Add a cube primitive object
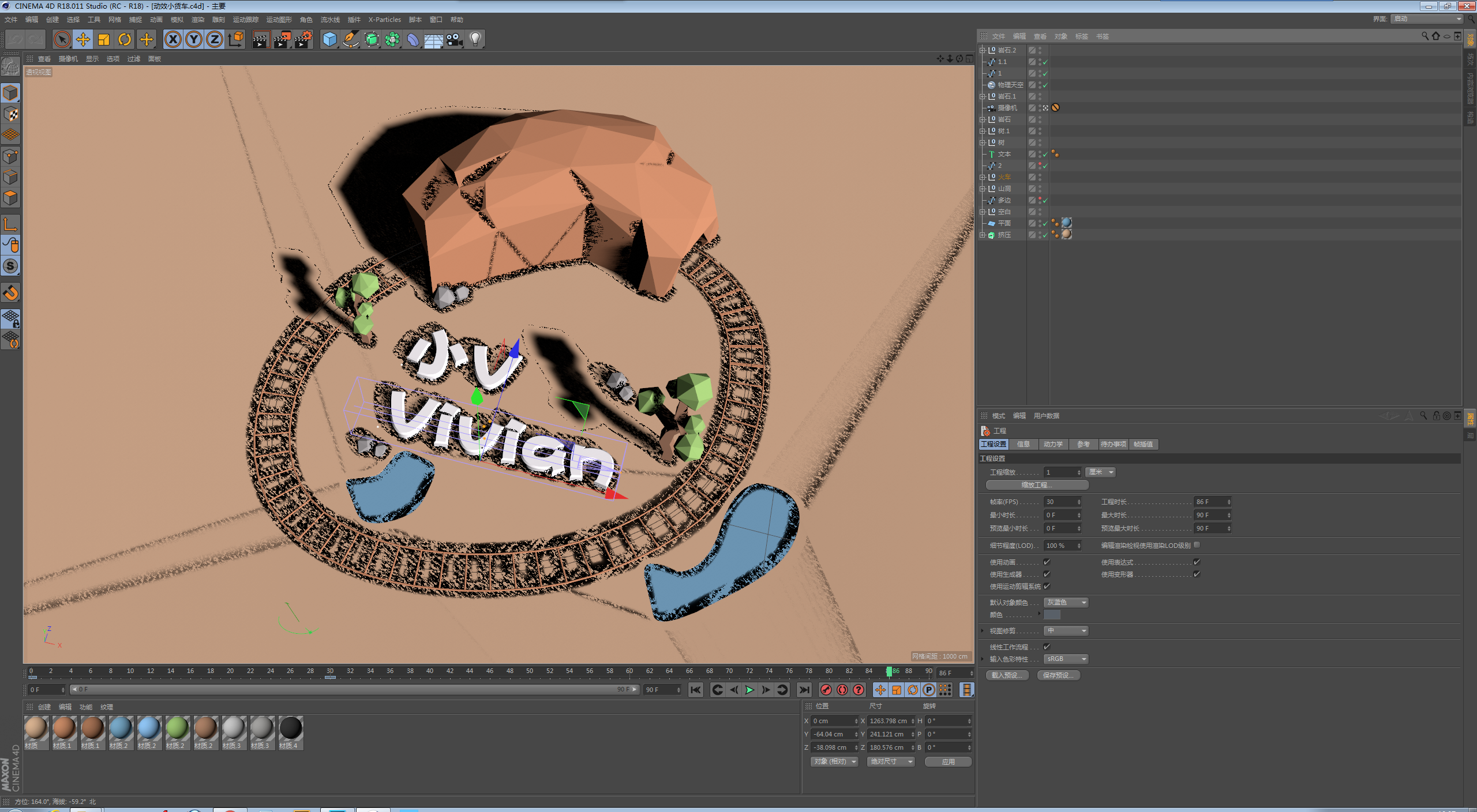Image resolution: width=1477 pixels, height=812 pixels. pos(329,39)
